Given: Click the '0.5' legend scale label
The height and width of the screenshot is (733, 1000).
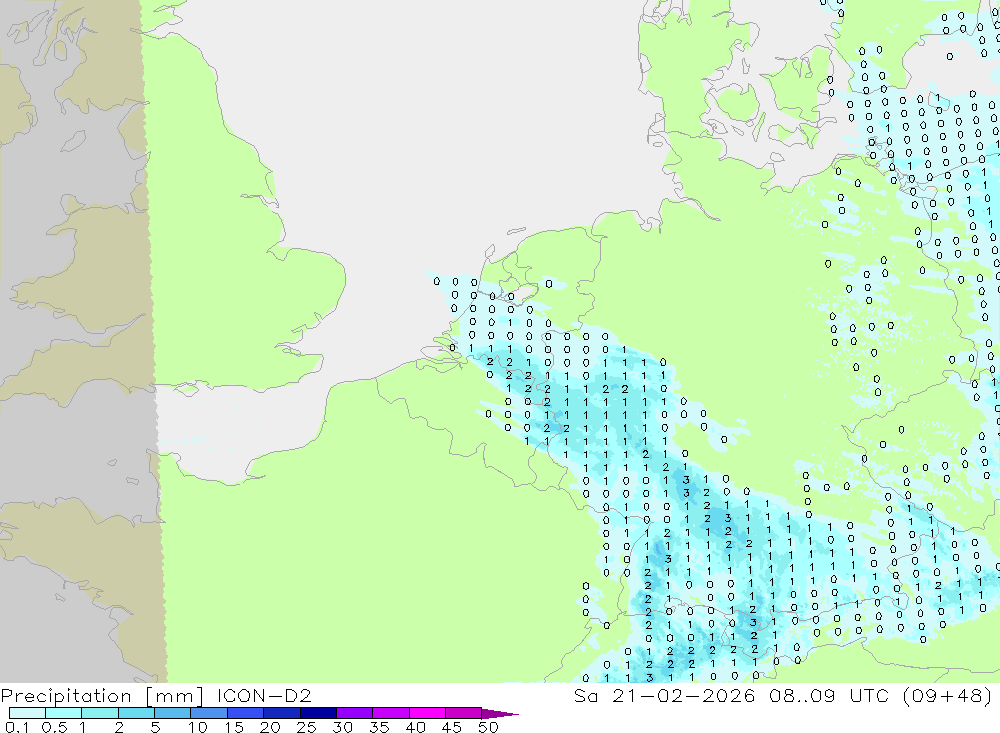Looking at the screenshot, I should [54, 727].
